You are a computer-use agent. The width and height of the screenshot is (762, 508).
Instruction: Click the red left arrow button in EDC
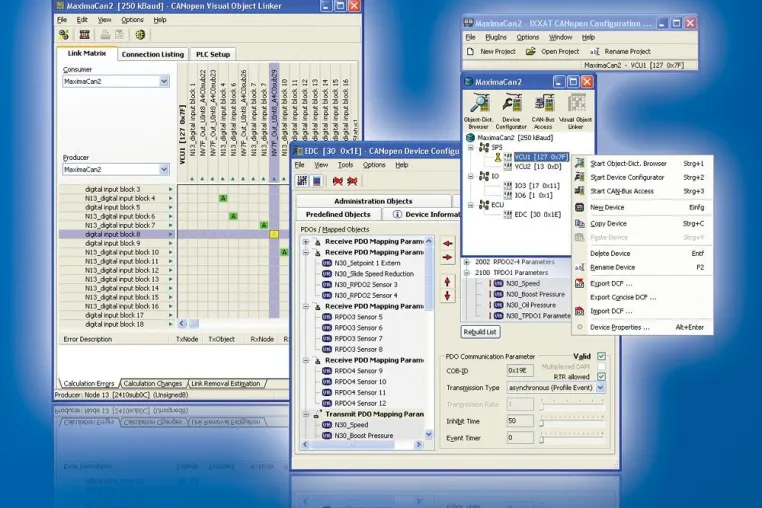(448, 243)
